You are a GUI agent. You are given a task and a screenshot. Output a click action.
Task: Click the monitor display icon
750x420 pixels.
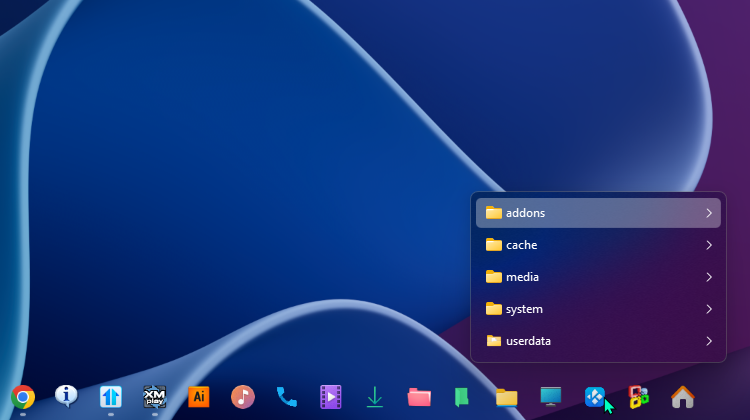[551, 397]
